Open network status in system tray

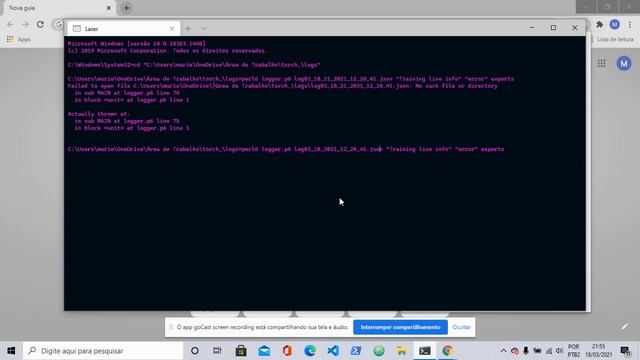[549, 351]
